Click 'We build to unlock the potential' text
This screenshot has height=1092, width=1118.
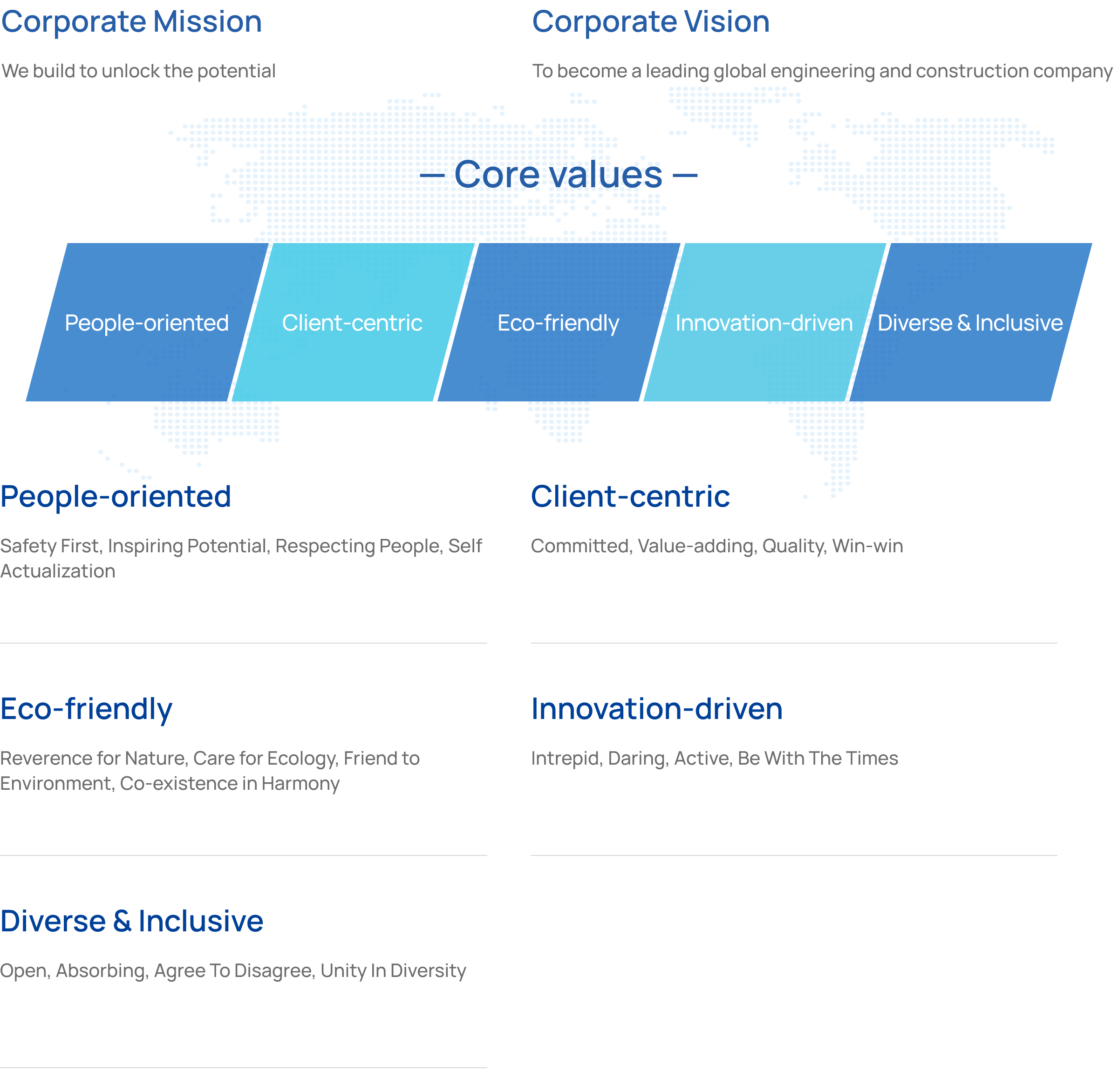click(138, 71)
